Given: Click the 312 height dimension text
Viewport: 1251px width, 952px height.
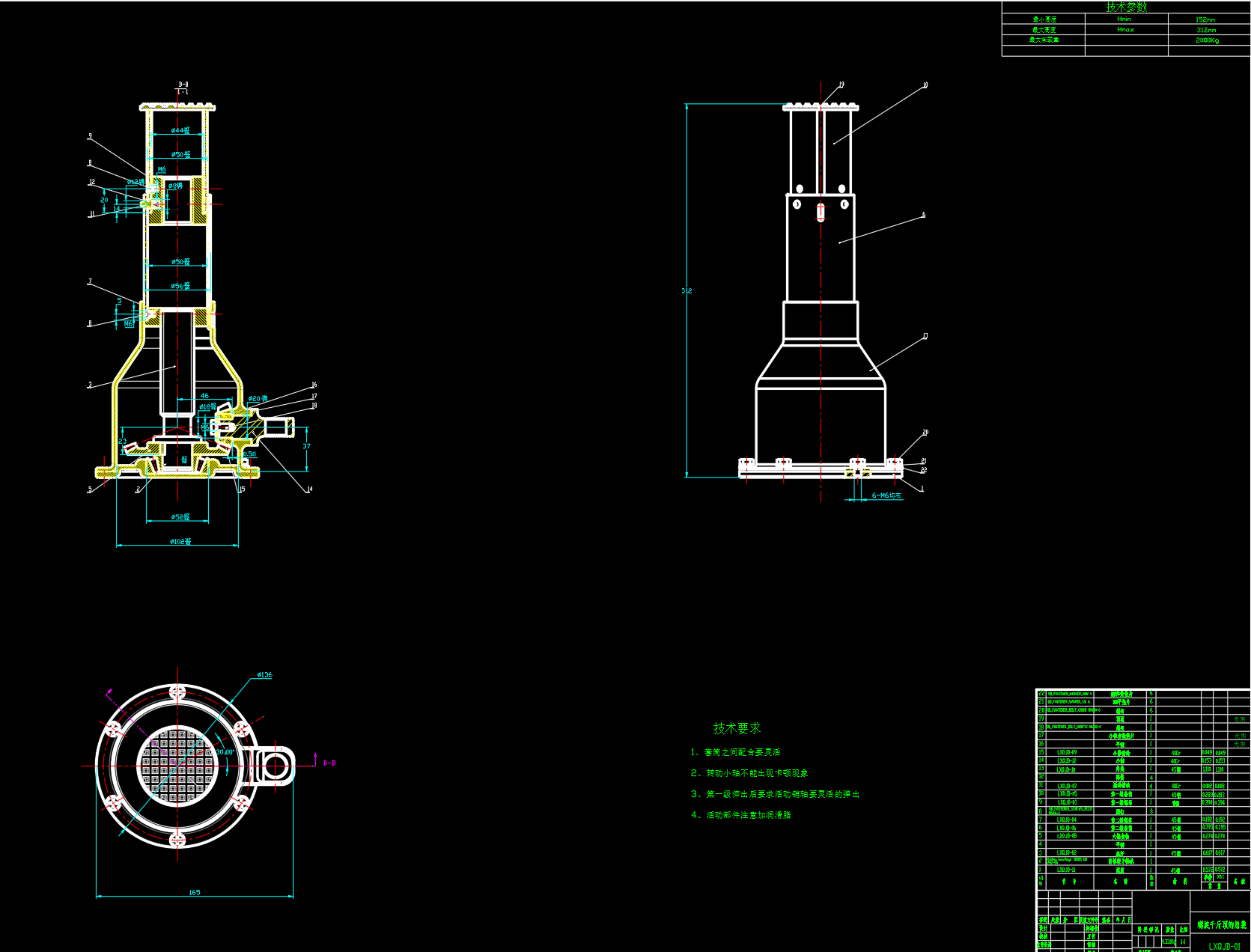Looking at the screenshot, I should click(x=687, y=290).
